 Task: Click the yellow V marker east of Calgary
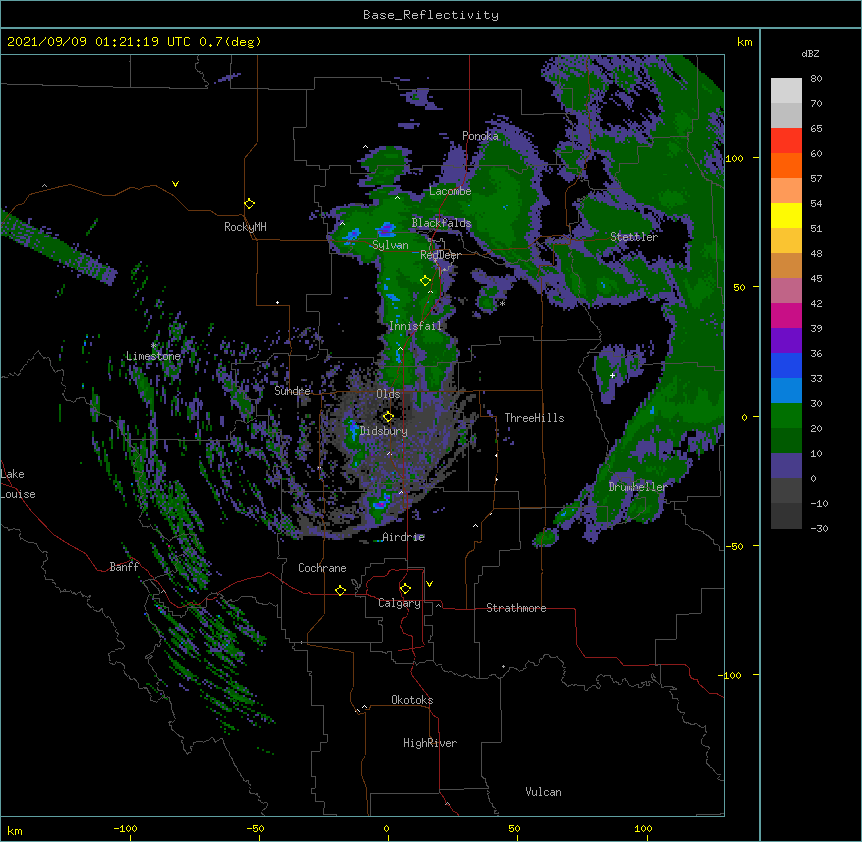point(429,584)
